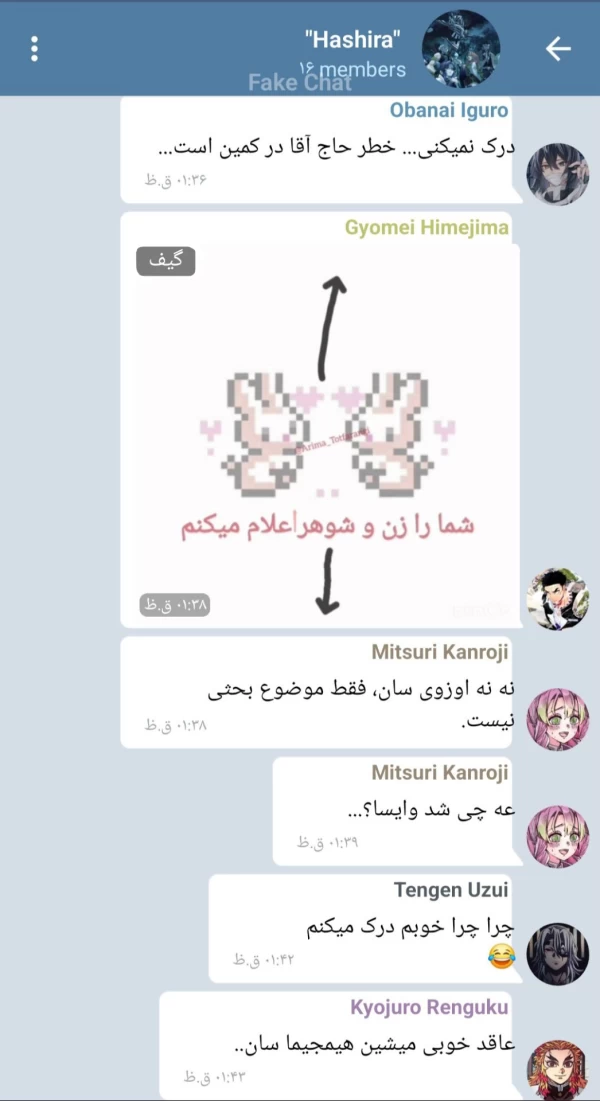Open Kyojuro Renguku's avatar
Viewport: 600px width, 1101px height.
point(558,1070)
